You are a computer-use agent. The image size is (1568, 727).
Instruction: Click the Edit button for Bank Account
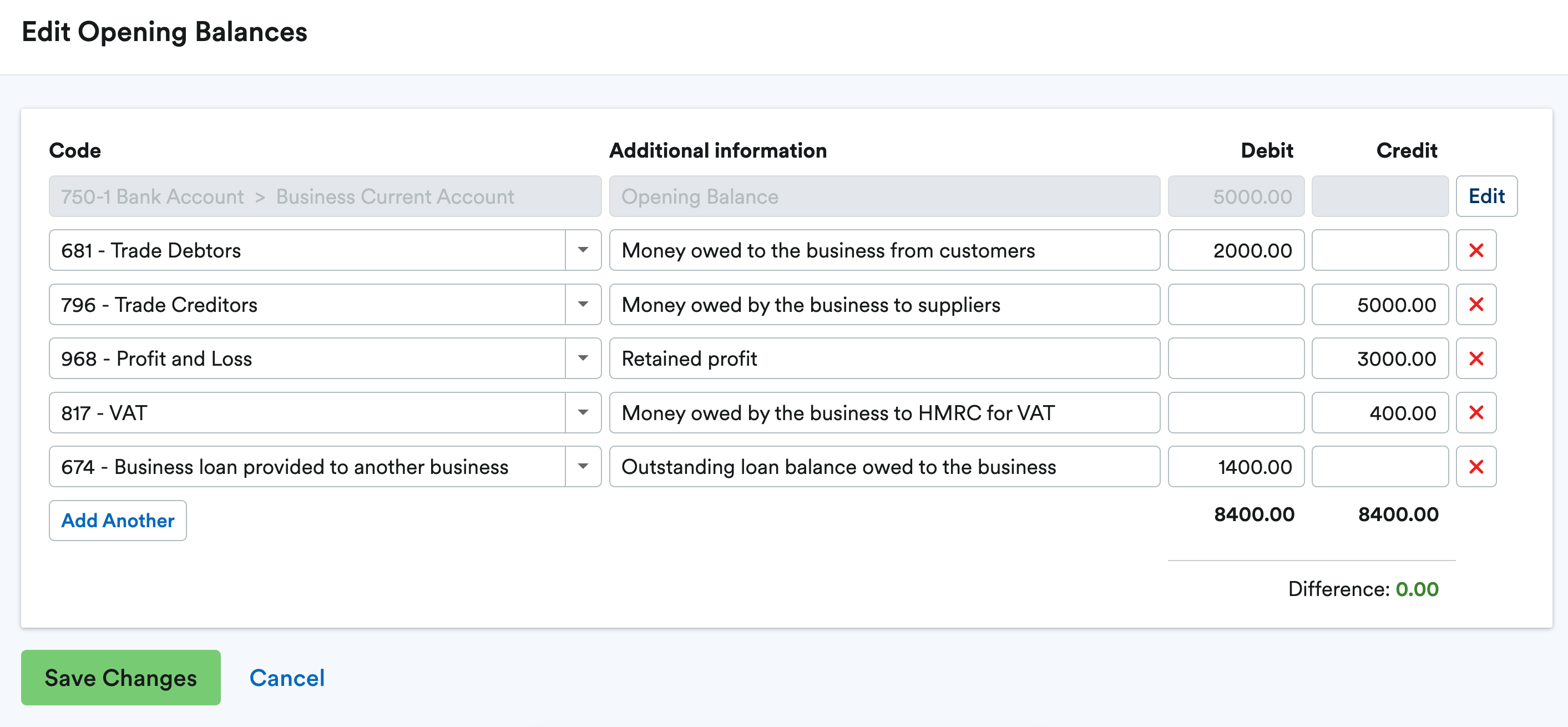point(1486,196)
